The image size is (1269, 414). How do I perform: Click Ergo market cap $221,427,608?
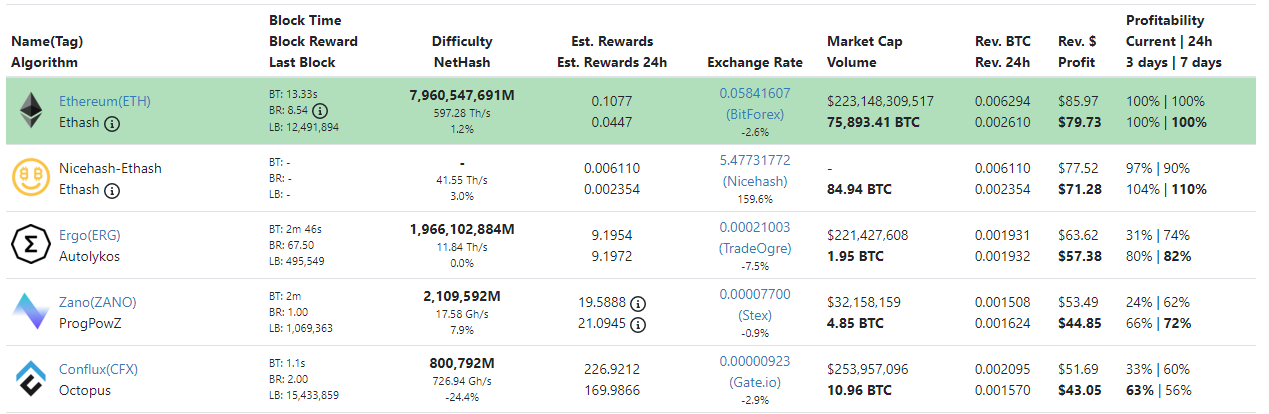867,235
